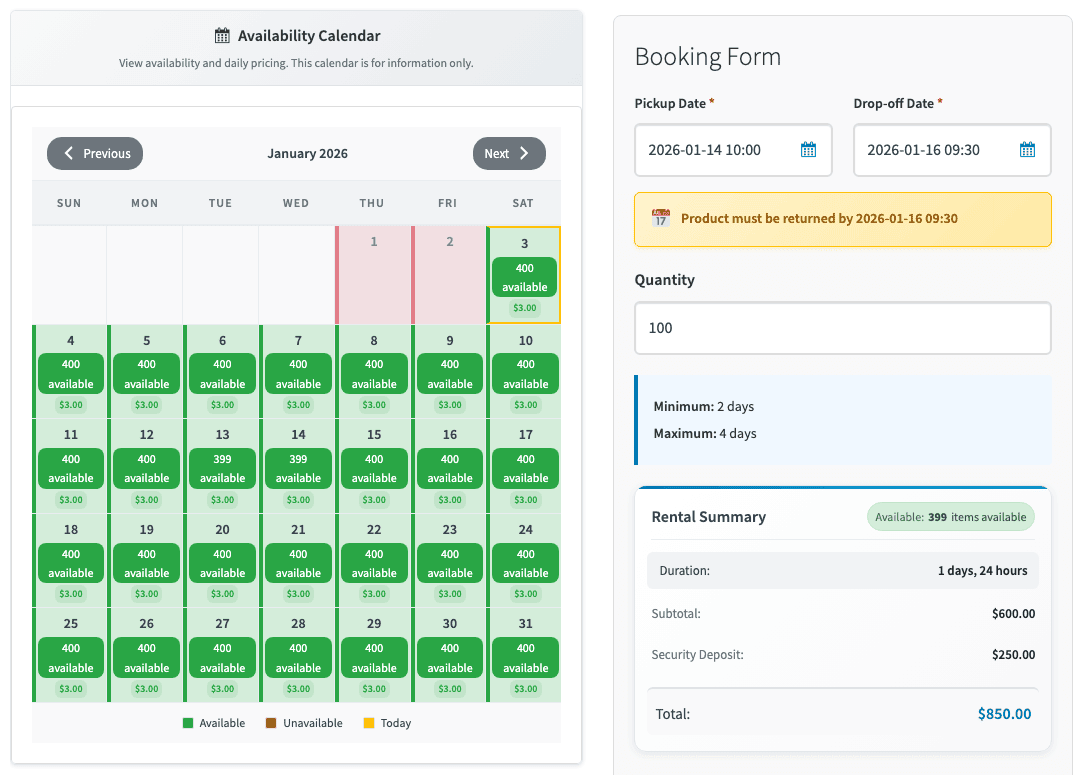The width and height of the screenshot is (1083, 775).
Task: Click the unavailable January 1 cell
Action: (373, 275)
